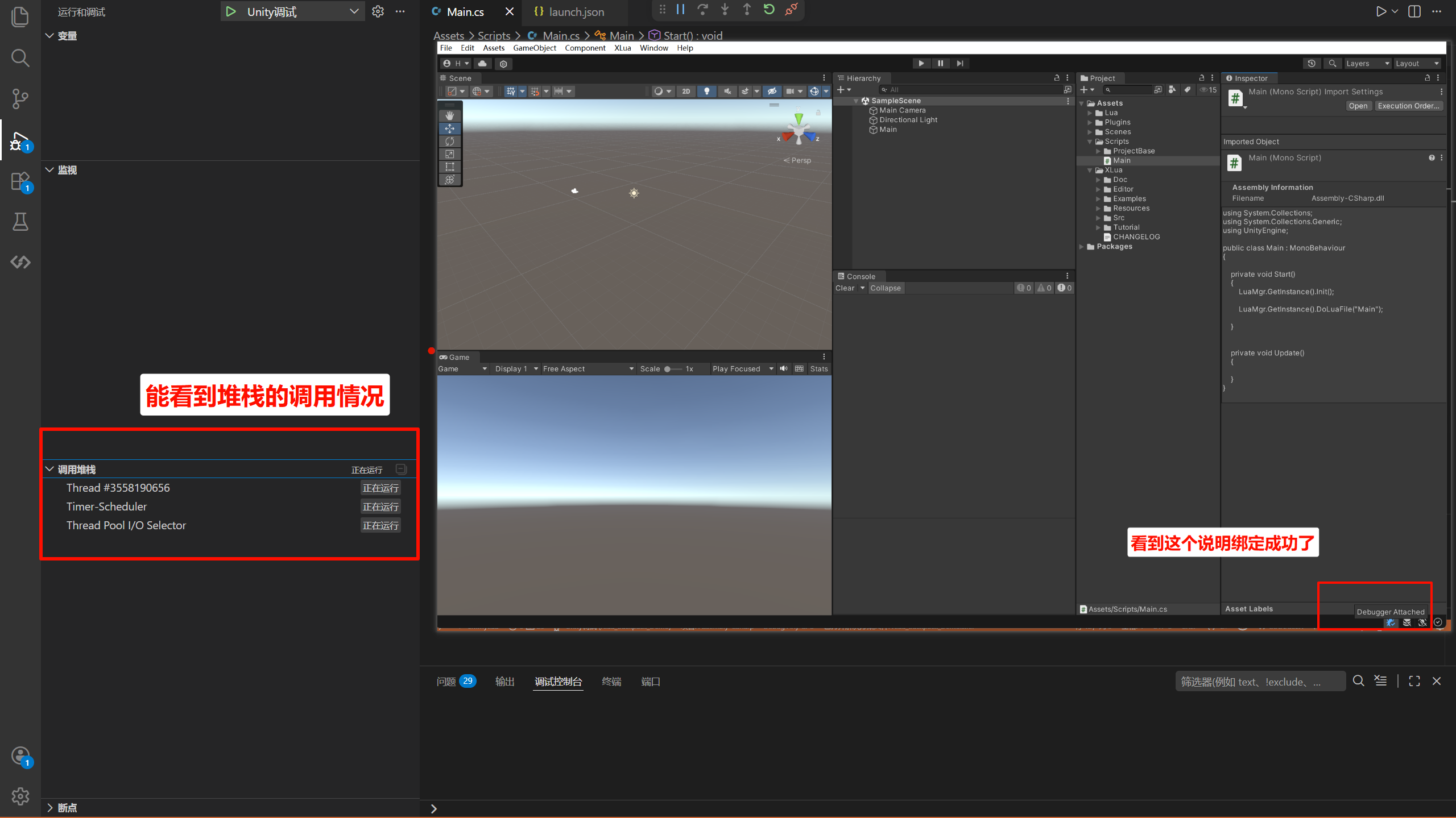1456x818 pixels.
Task: Click Unity Step frame button
Action: coord(960,64)
